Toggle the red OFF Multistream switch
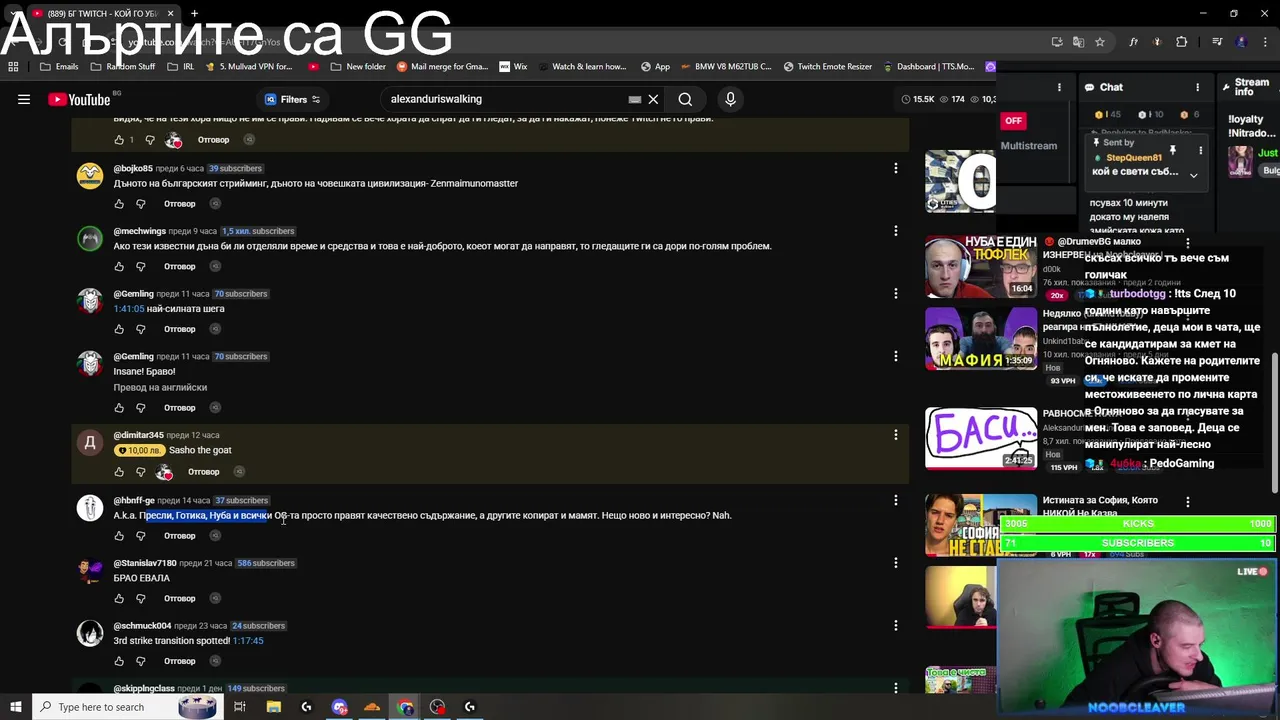Screen dimensions: 1280x720 tap(1013, 121)
